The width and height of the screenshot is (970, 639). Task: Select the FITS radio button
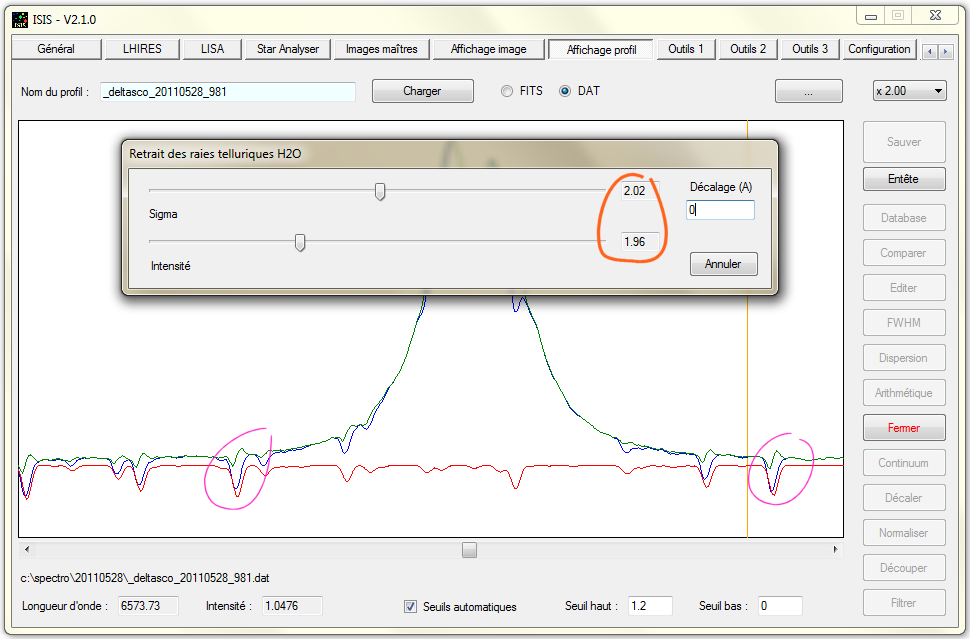pos(507,91)
